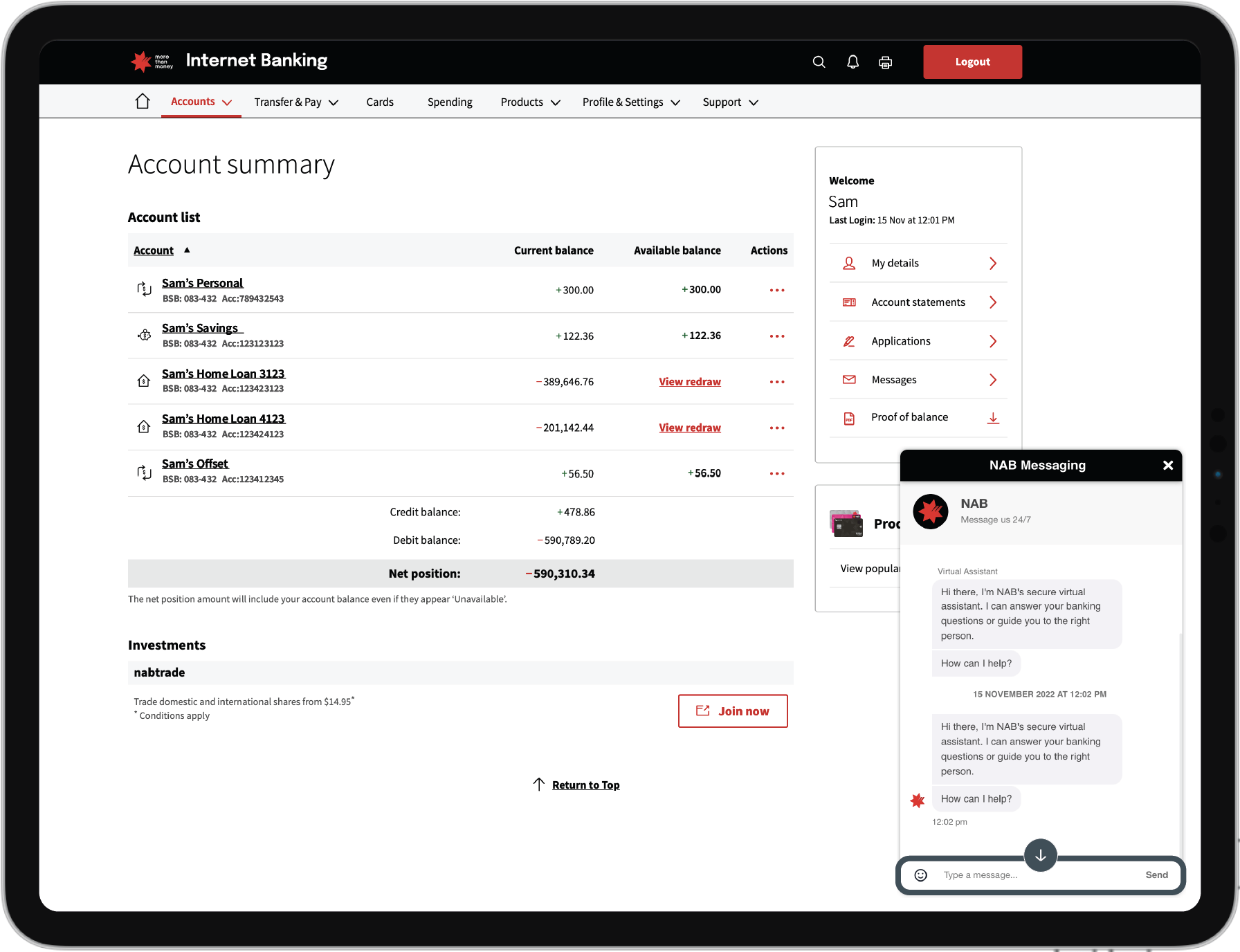1240x952 pixels.
Task: Open the Support dropdown menu
Action: (730, 102)
